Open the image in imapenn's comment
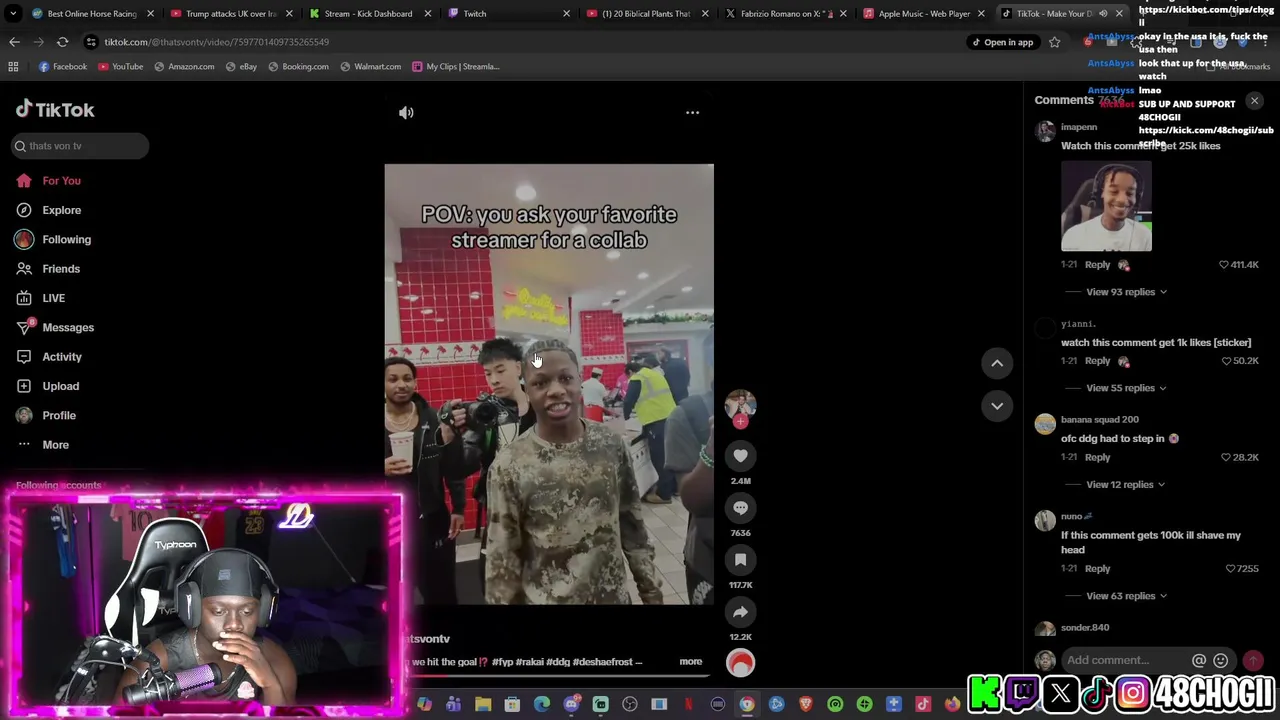 pyautogui.click(x=1106, y=206)
